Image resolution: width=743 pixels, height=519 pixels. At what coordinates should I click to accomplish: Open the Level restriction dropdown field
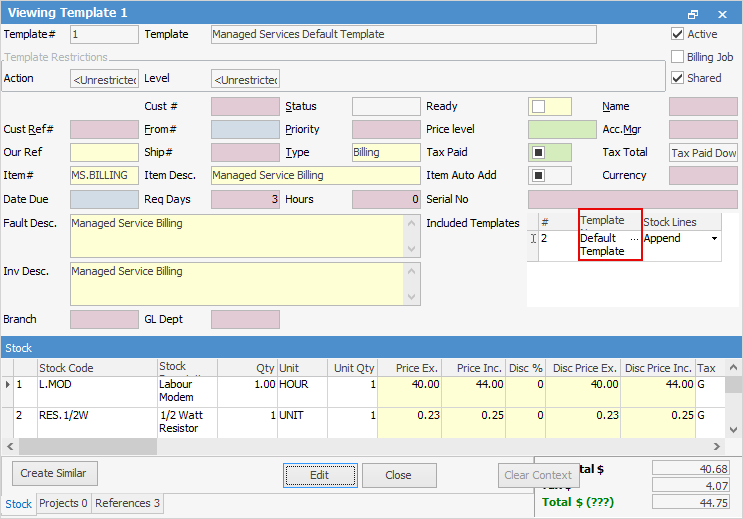point(245,79)
